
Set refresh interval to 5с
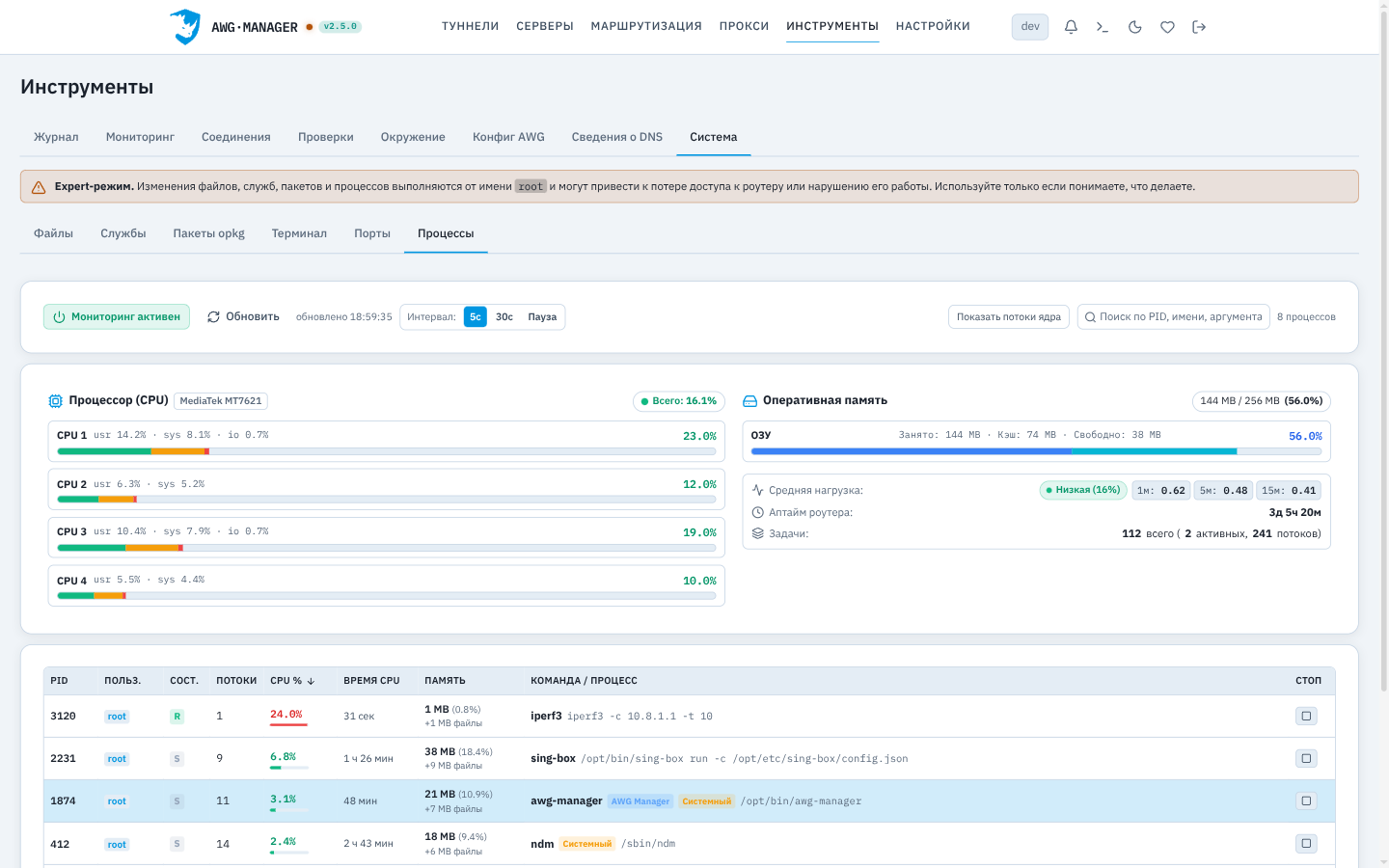pos(476,316)
